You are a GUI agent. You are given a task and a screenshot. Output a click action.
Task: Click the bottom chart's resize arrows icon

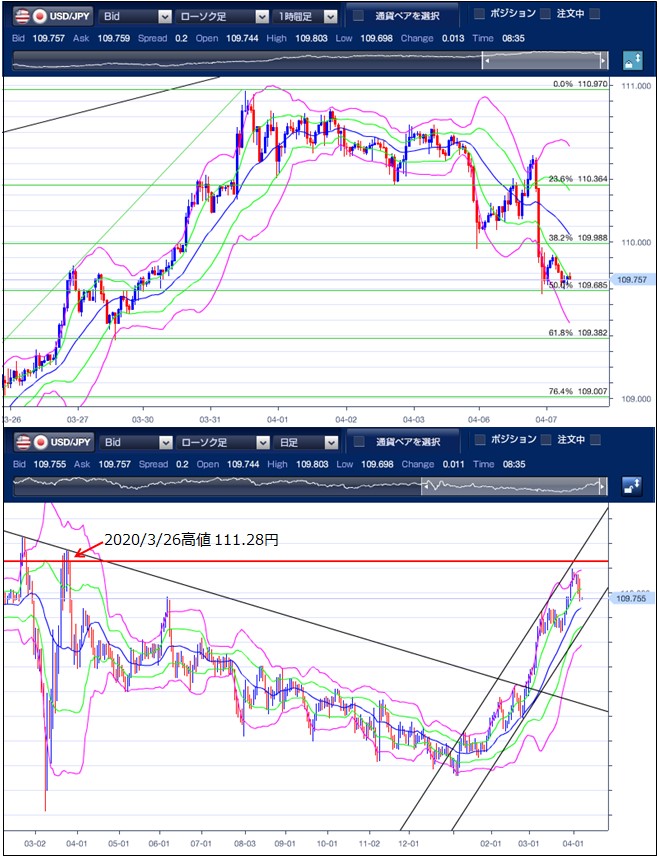coord(631,486)
